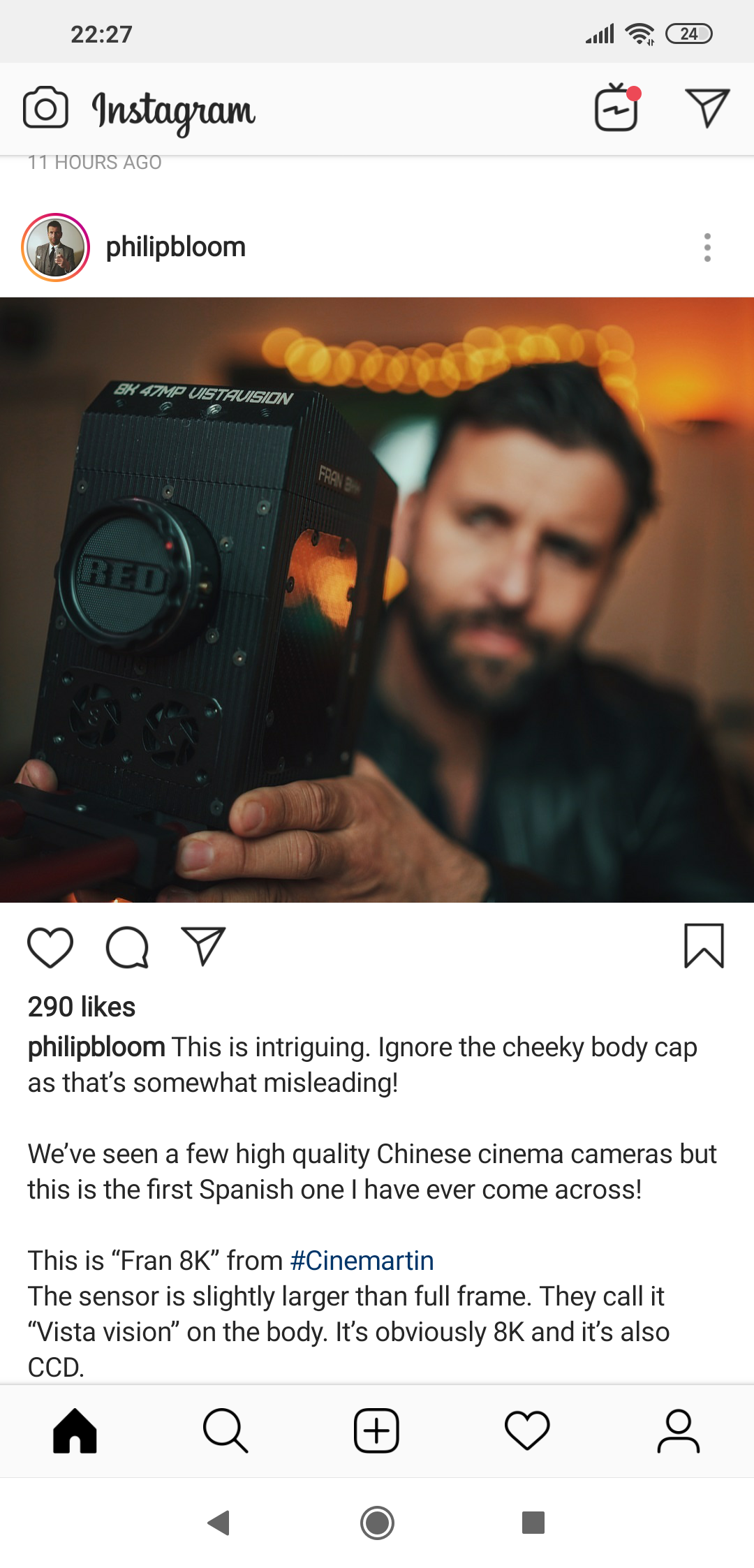Open the Activity heart tab in the bottom bar
Screen dimensions: 754x1568
coord(527,1431)
